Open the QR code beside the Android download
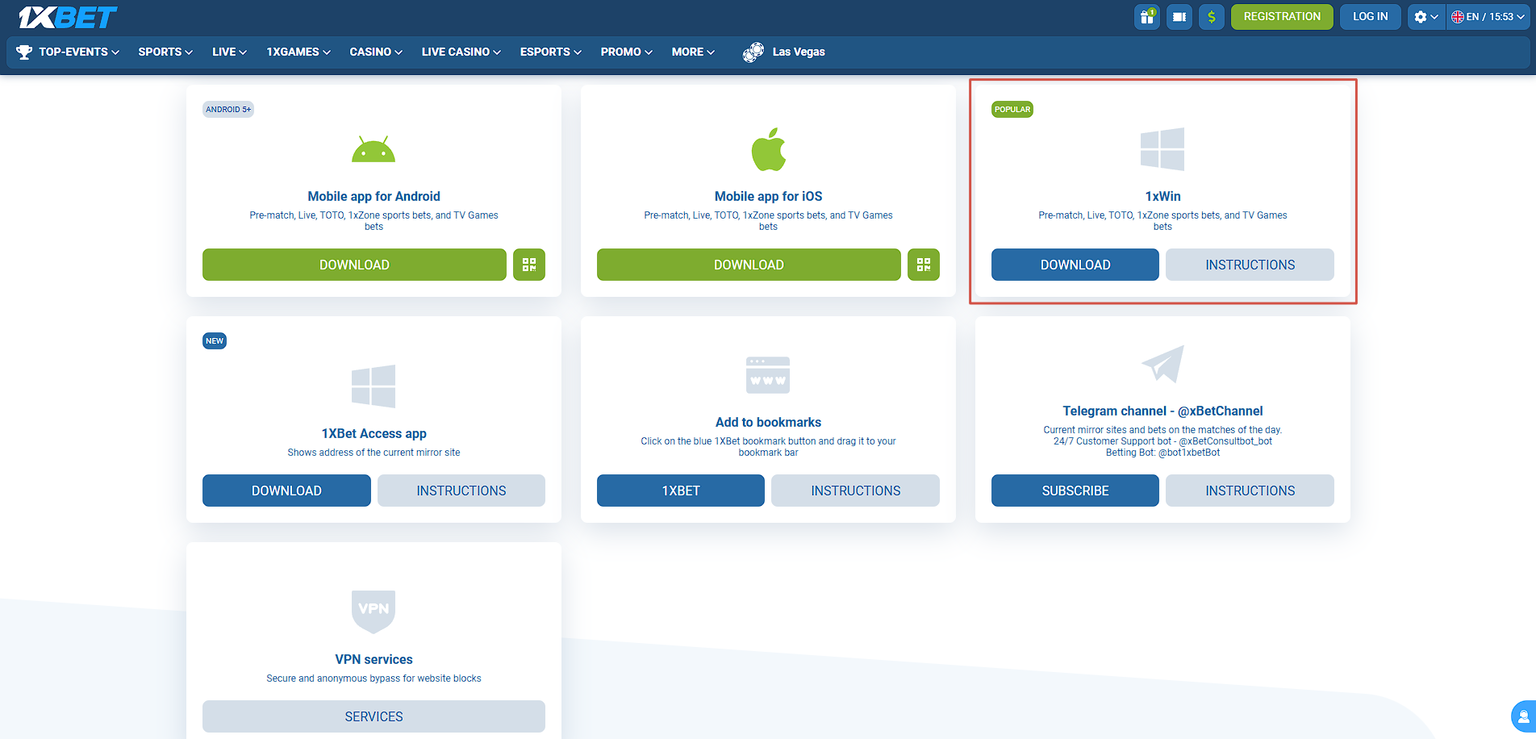Image resolution: width=1536 pixels, height=739 pixels. click(529, 264)
